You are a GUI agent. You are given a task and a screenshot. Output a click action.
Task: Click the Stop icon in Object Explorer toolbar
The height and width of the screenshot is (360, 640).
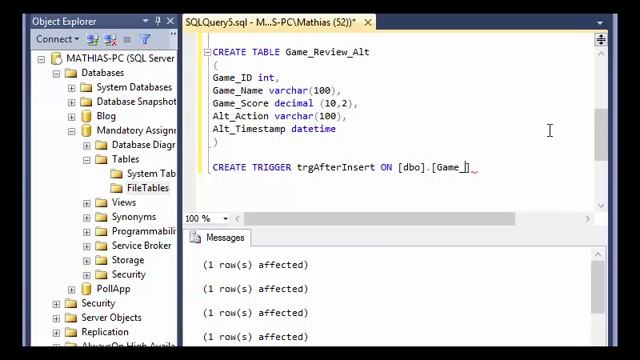point(127,40)
